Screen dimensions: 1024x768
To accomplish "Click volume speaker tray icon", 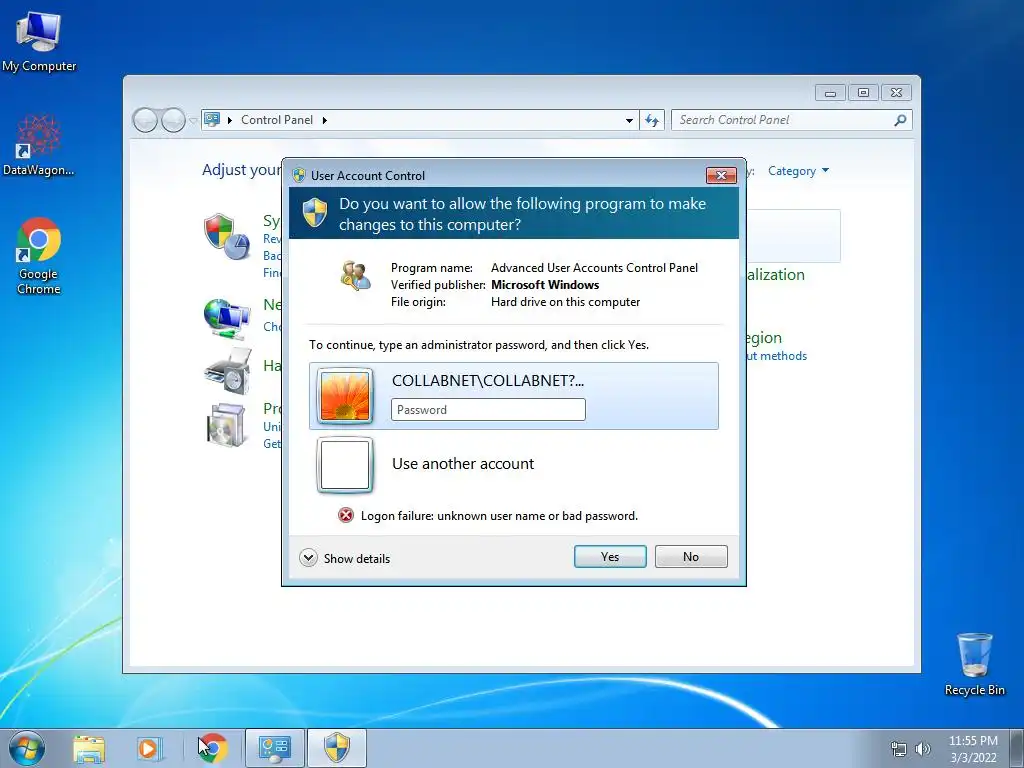I will pos(923,749).
